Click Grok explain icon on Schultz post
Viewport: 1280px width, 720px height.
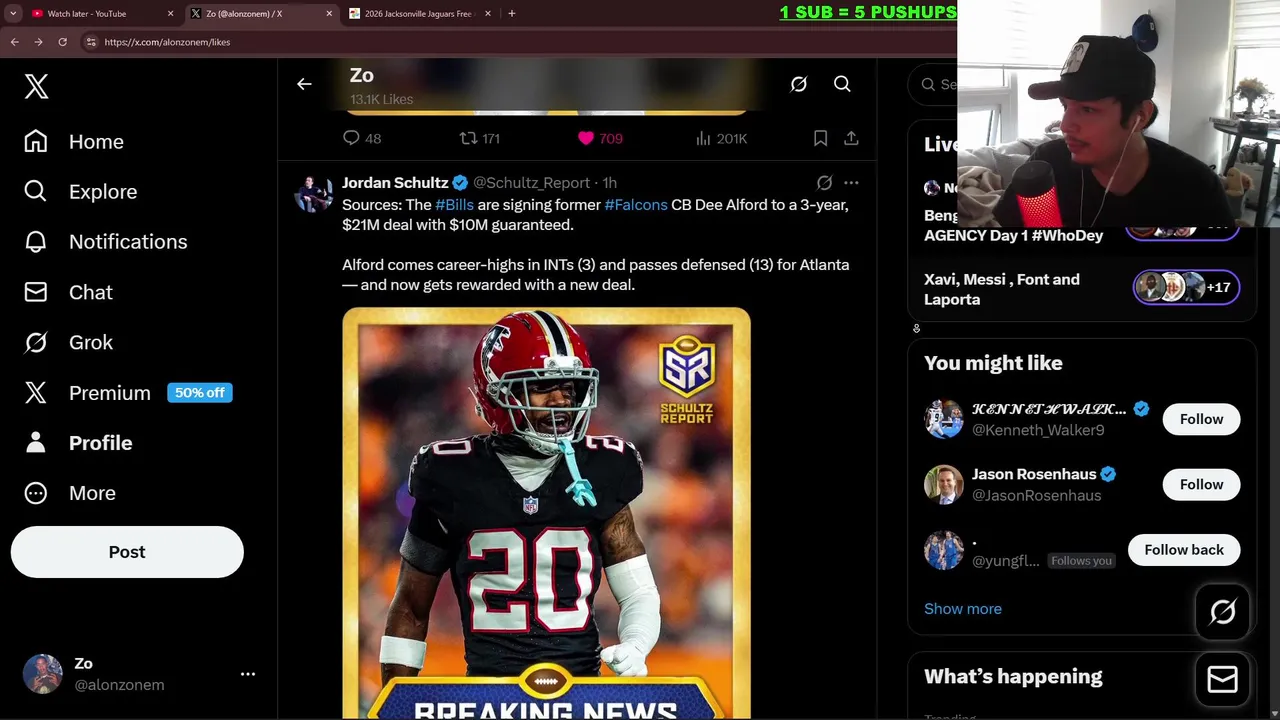pos(824,183)
